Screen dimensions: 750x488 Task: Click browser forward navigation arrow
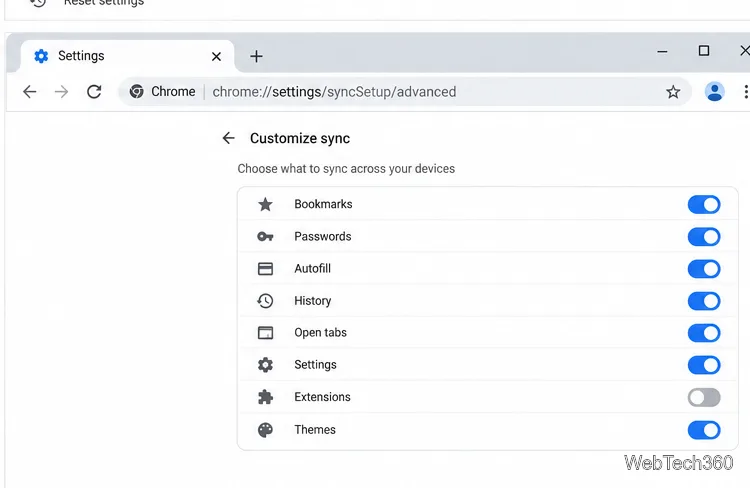[x=61, y=91]
